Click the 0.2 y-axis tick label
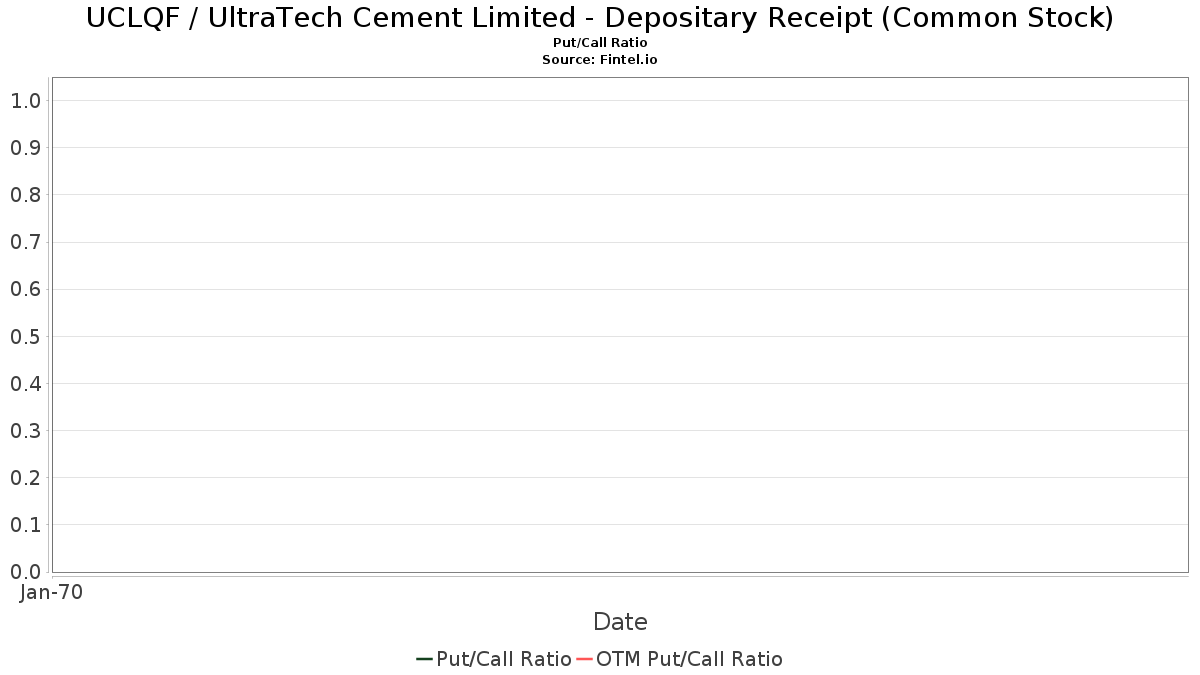This screenshot has width=1200, height=675. point(25,478)
